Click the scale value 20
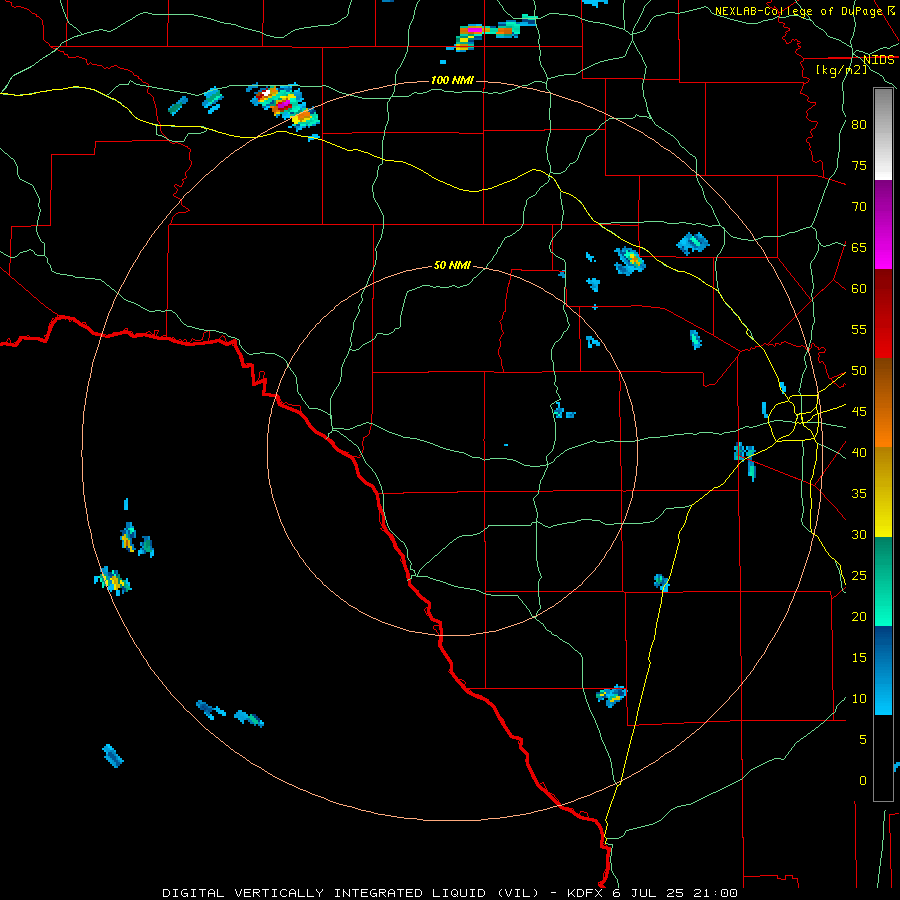The image size is (900, 900). (859, 616)
